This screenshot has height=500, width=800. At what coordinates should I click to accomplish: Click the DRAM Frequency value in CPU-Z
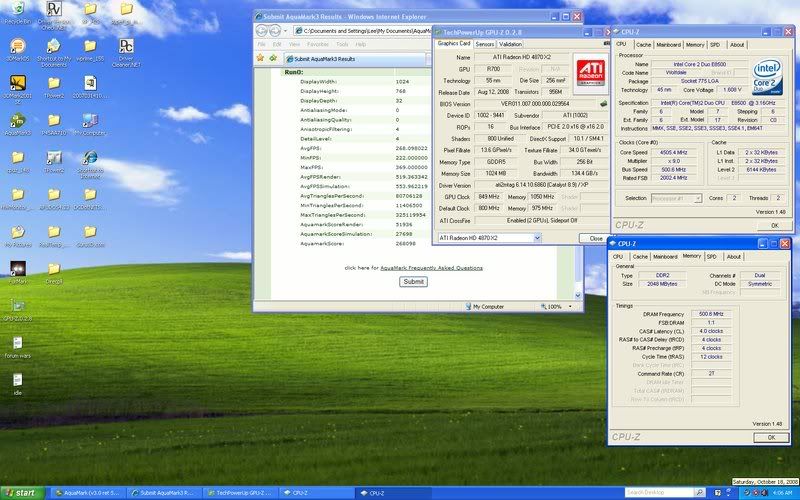point(711,314)
